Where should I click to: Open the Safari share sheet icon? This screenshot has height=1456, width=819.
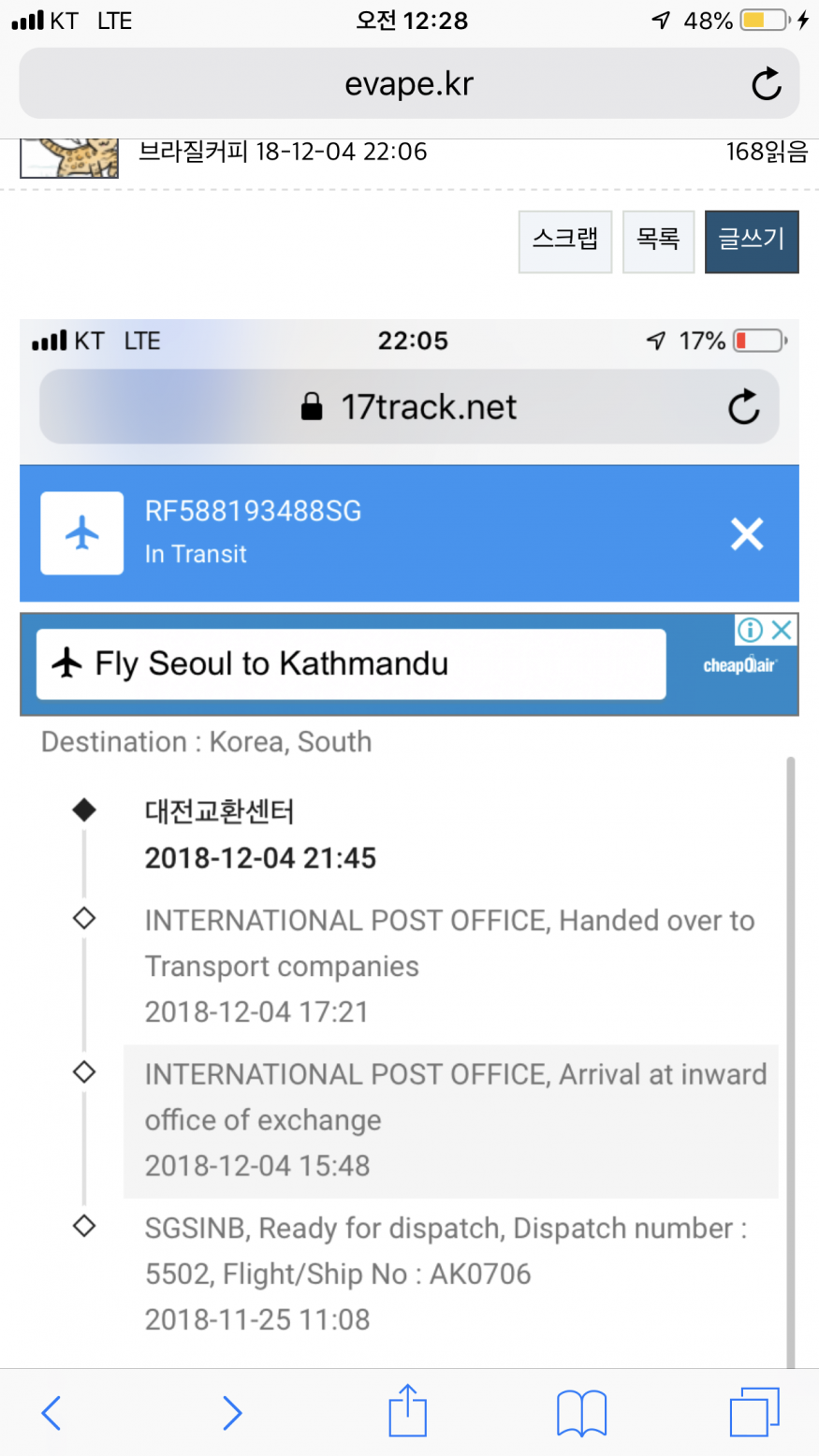[407, 1411]
